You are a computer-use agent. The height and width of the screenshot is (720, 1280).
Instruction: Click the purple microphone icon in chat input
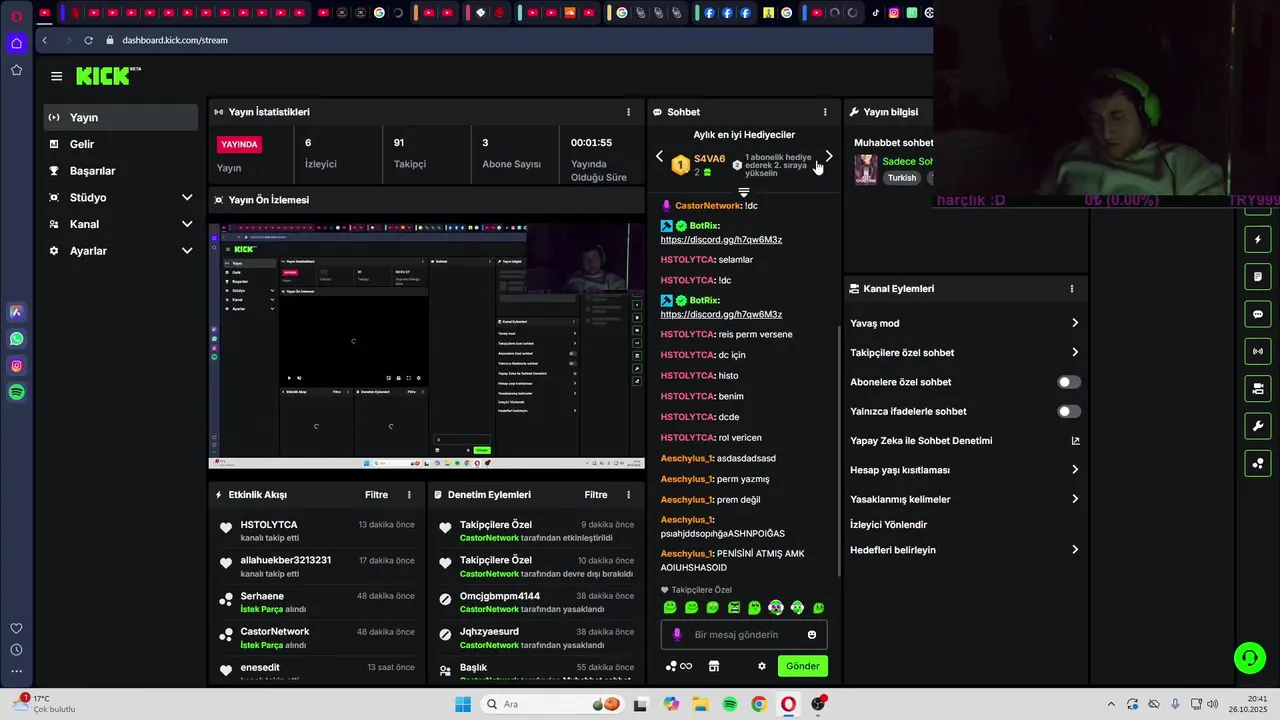[677, 635]
